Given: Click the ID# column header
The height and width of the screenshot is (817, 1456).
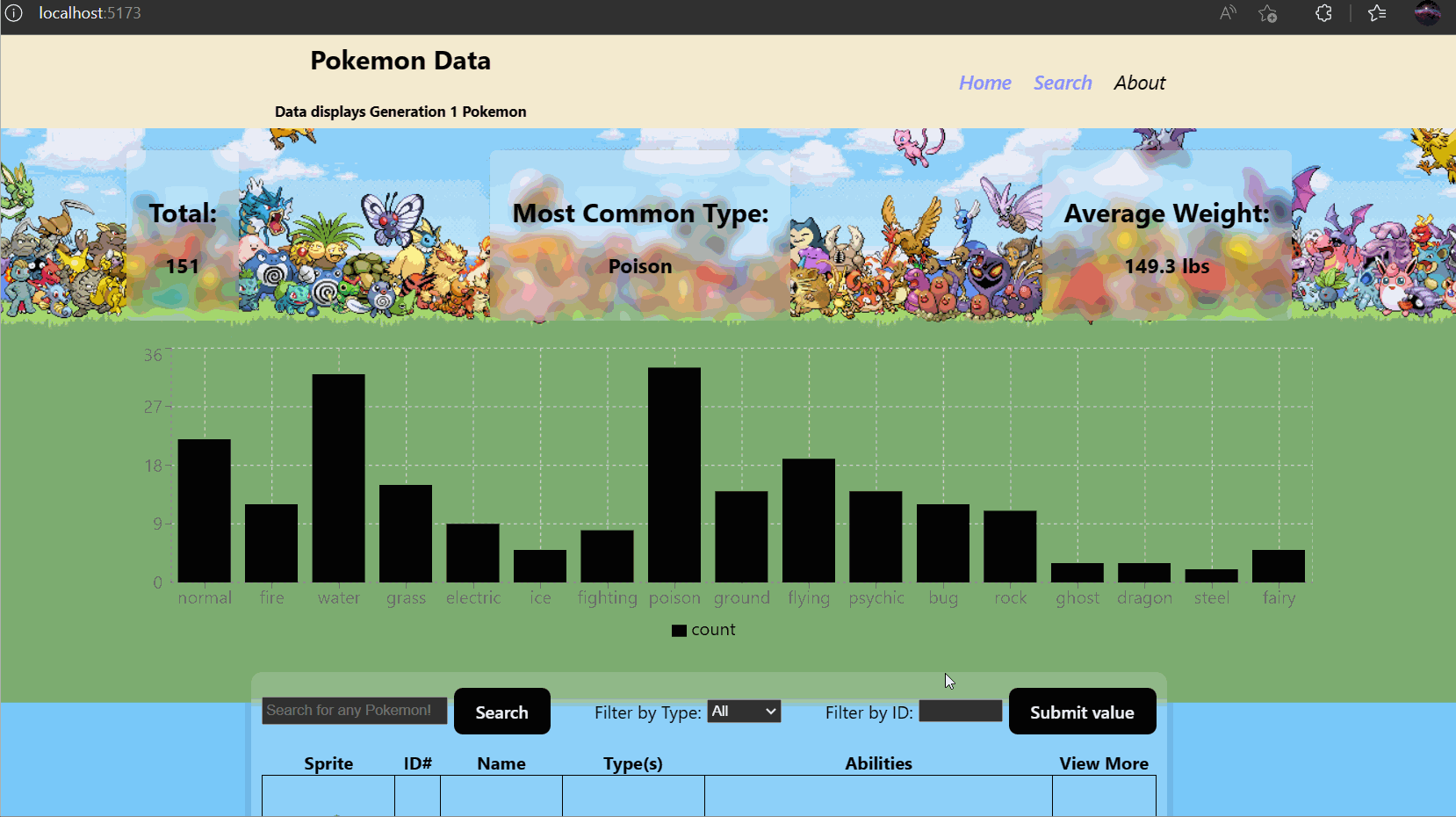Looking at the screenshot, I should (x=418, y=763).
